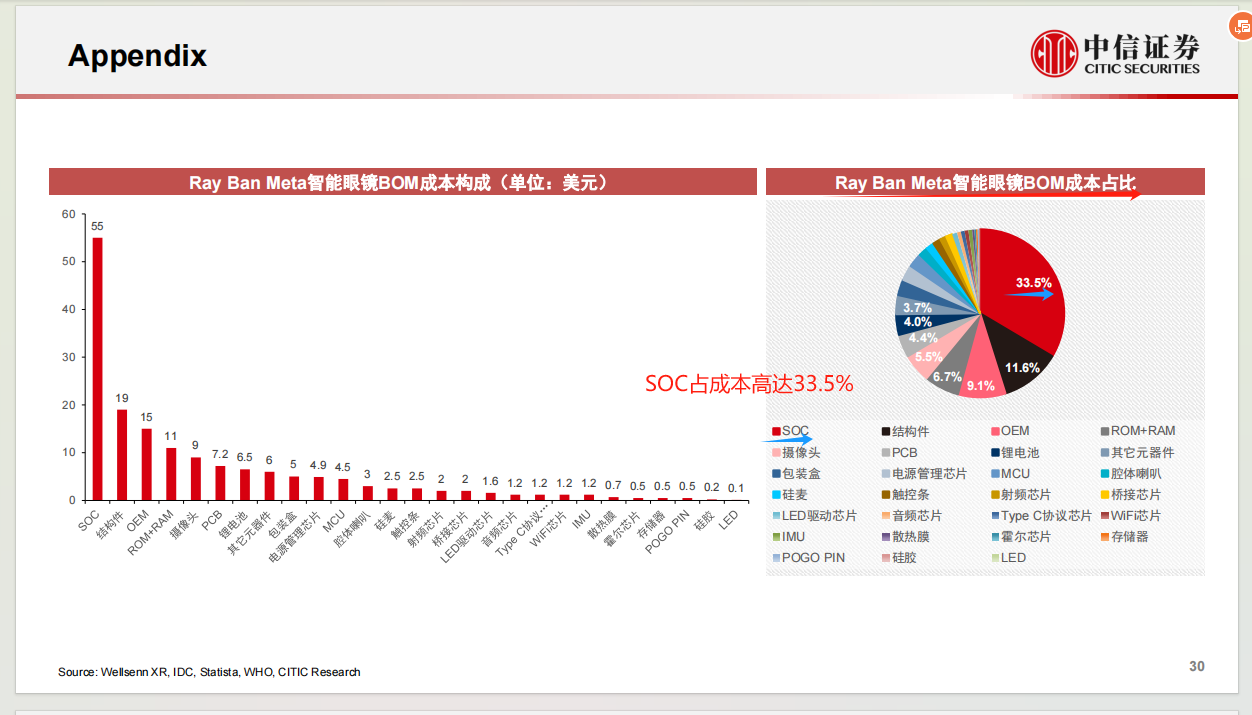The height and width of the screenshot is (715, 1252).
Task: Click the bar value label 19
Action: point(122,398)
